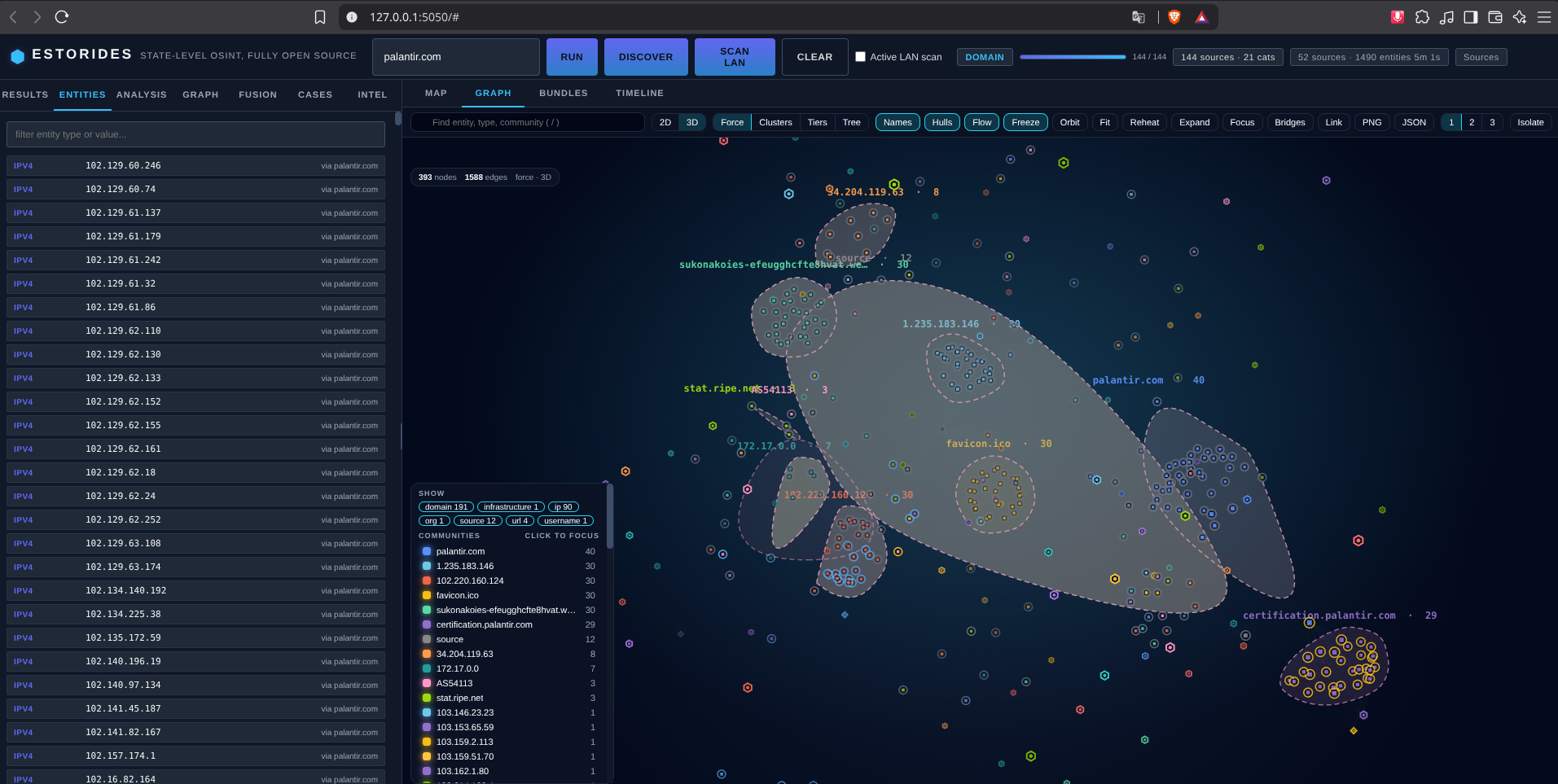The height and width of the screenshot is (784, 1558).
Task: Switch to ANALYSIS tab
Action: coord(142,94)
